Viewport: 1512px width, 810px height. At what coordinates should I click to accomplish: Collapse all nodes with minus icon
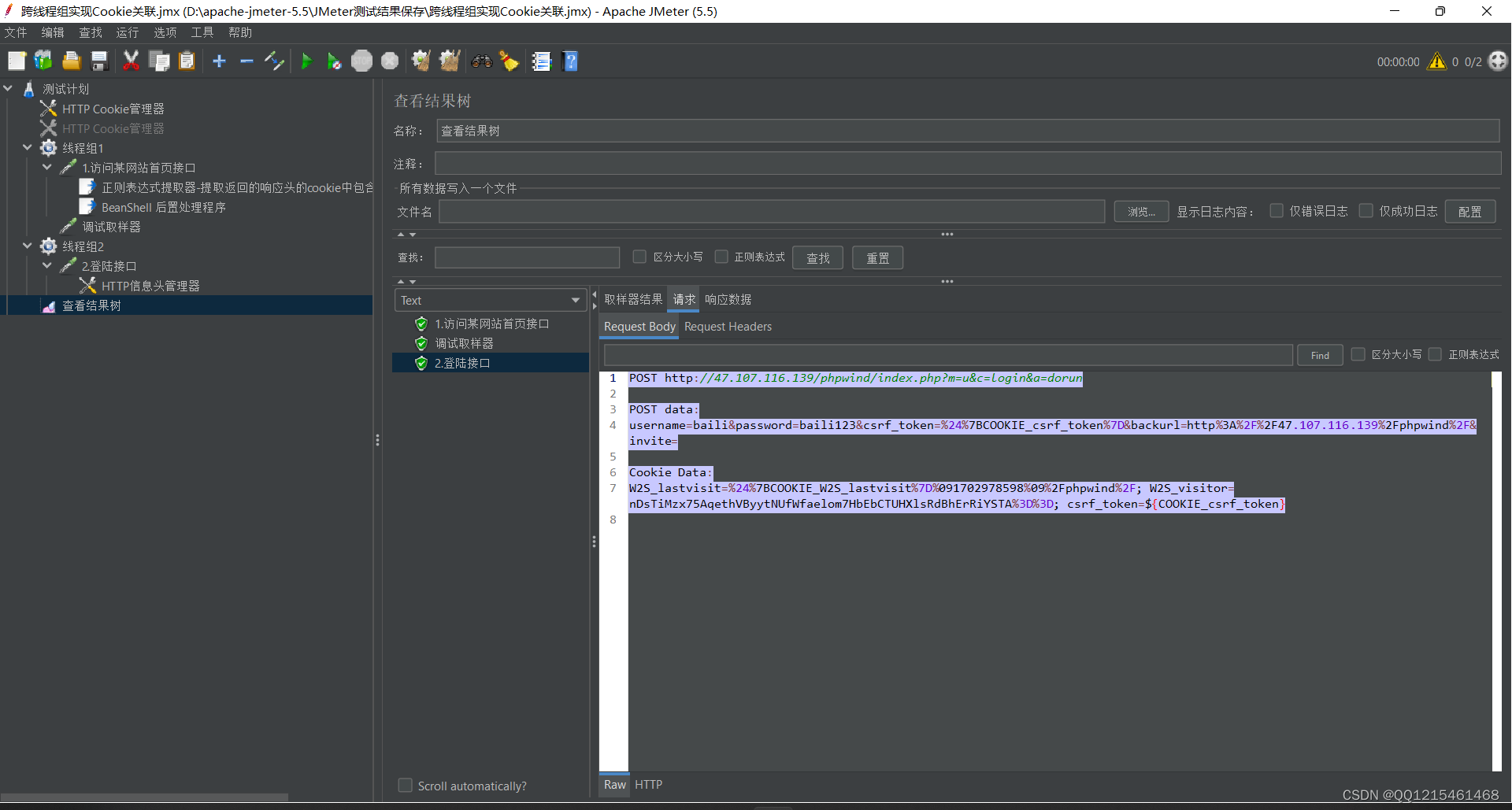[x=246, y=61]
